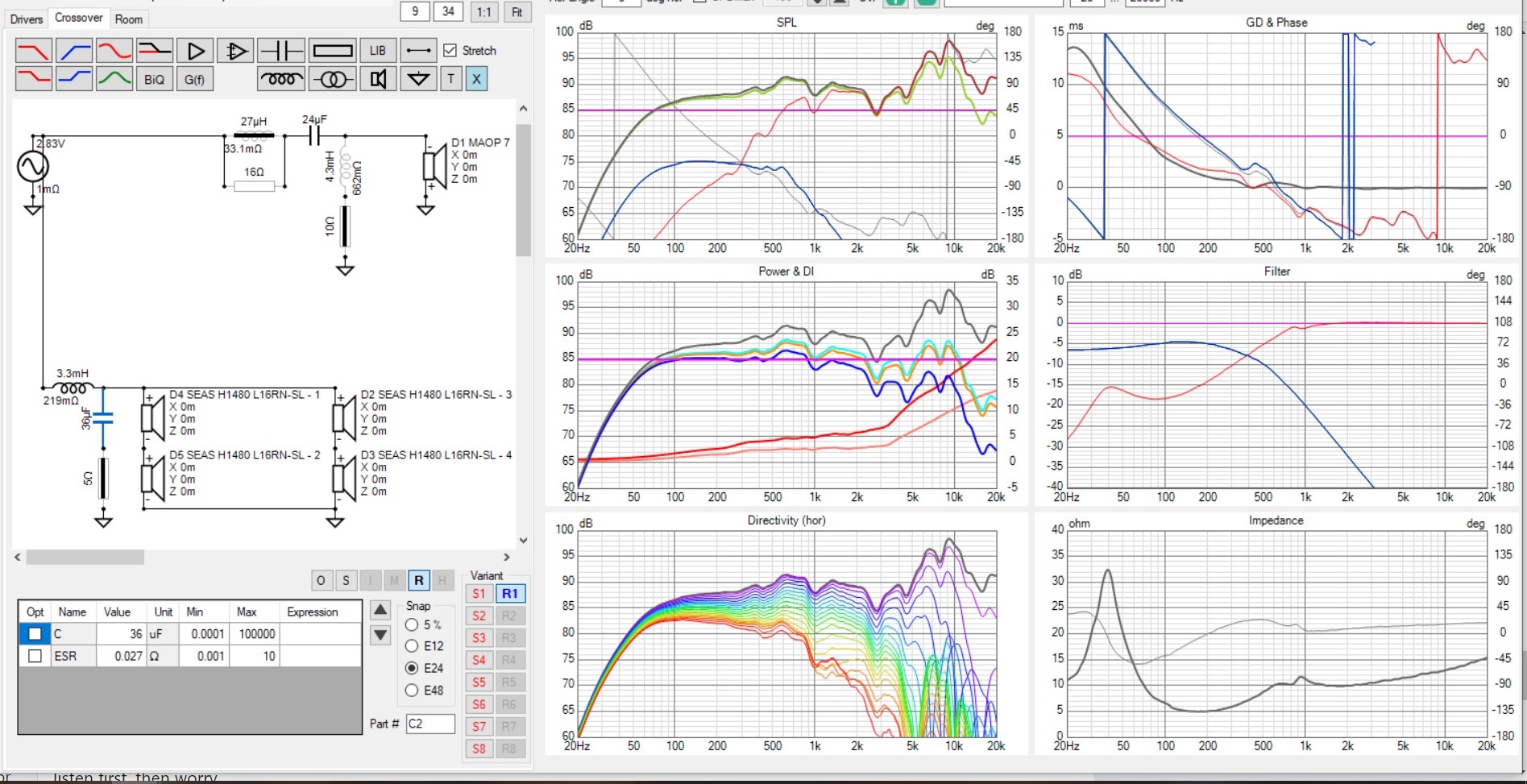Click the S button above the table
Viewport: 1527px width, 784px height.
[346, 580]
